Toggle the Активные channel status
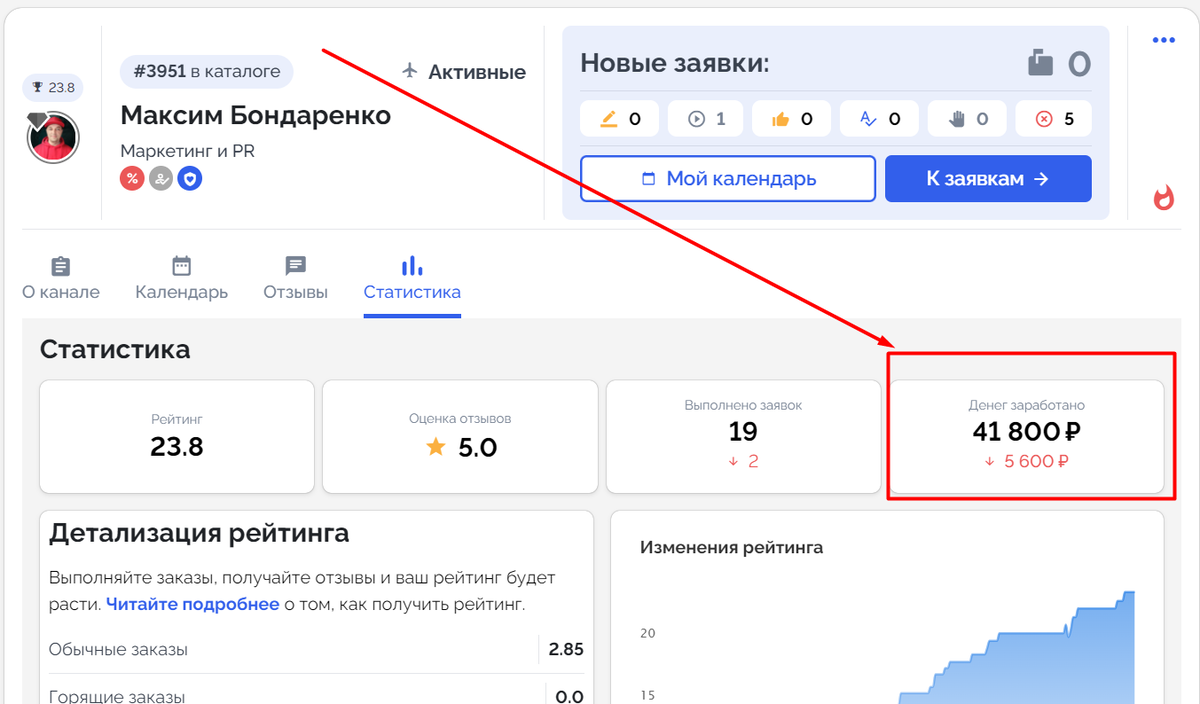This screenshot has height=704, width=1200. 463,72
